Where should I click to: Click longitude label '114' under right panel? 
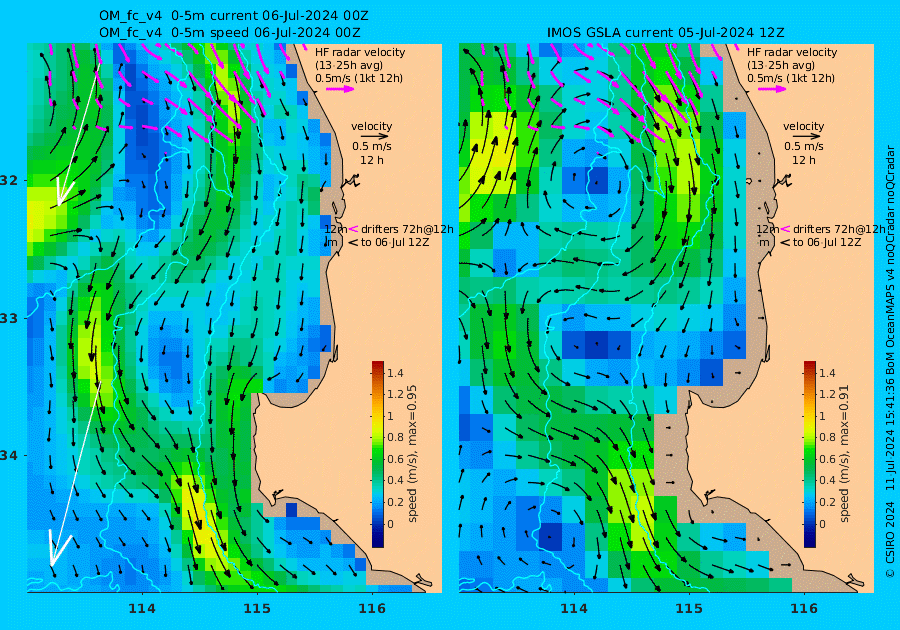(573, 608)
